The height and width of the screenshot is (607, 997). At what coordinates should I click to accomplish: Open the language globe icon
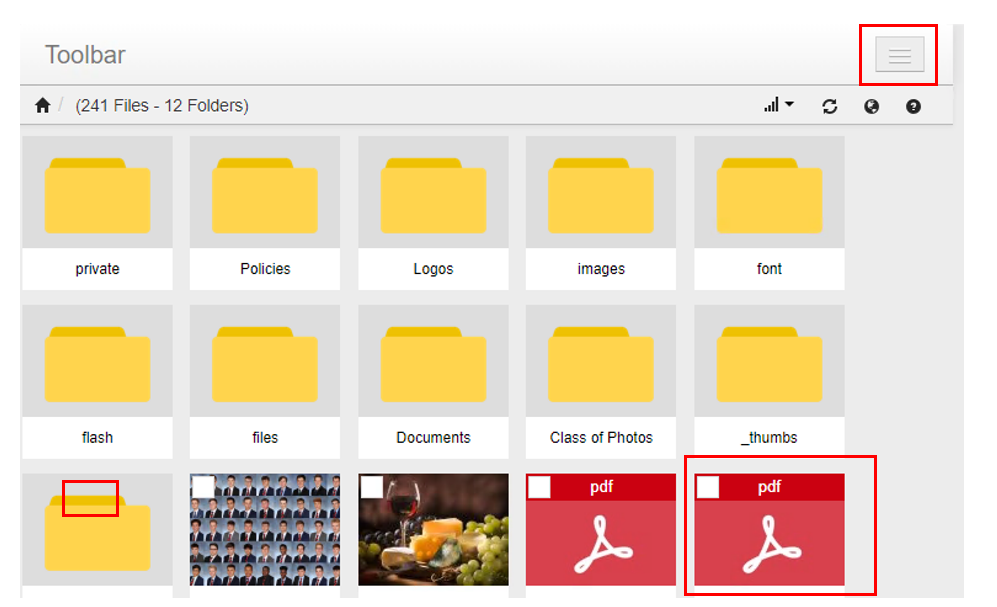[x=871, y=106]
